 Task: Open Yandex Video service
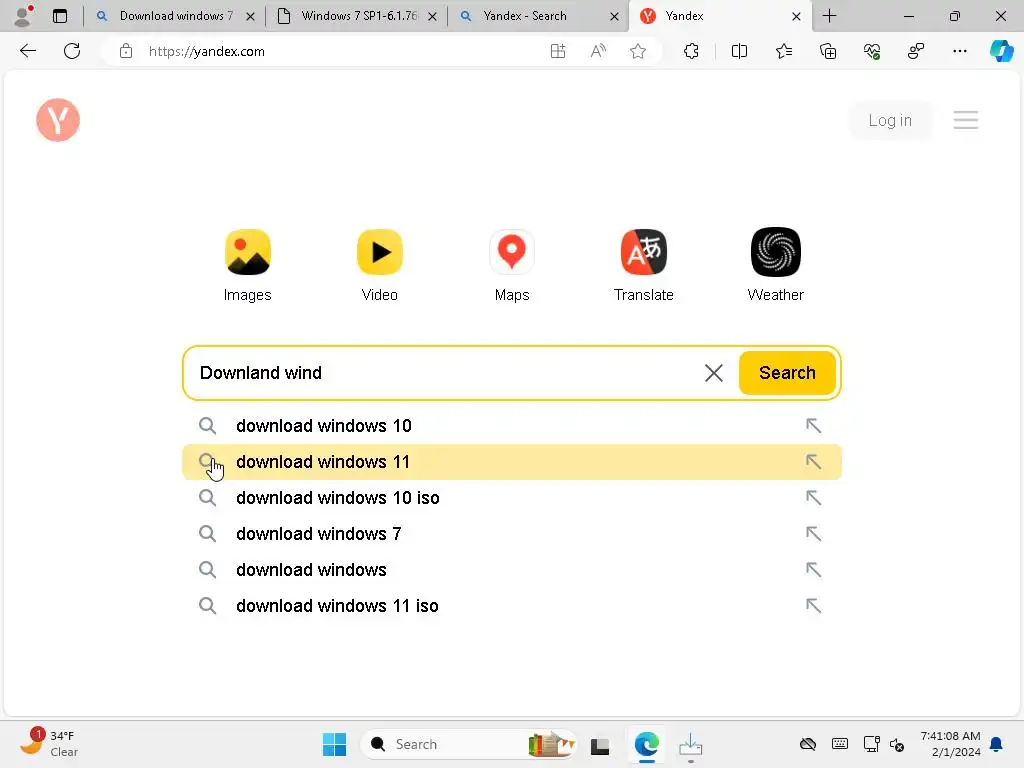(379, 265)
